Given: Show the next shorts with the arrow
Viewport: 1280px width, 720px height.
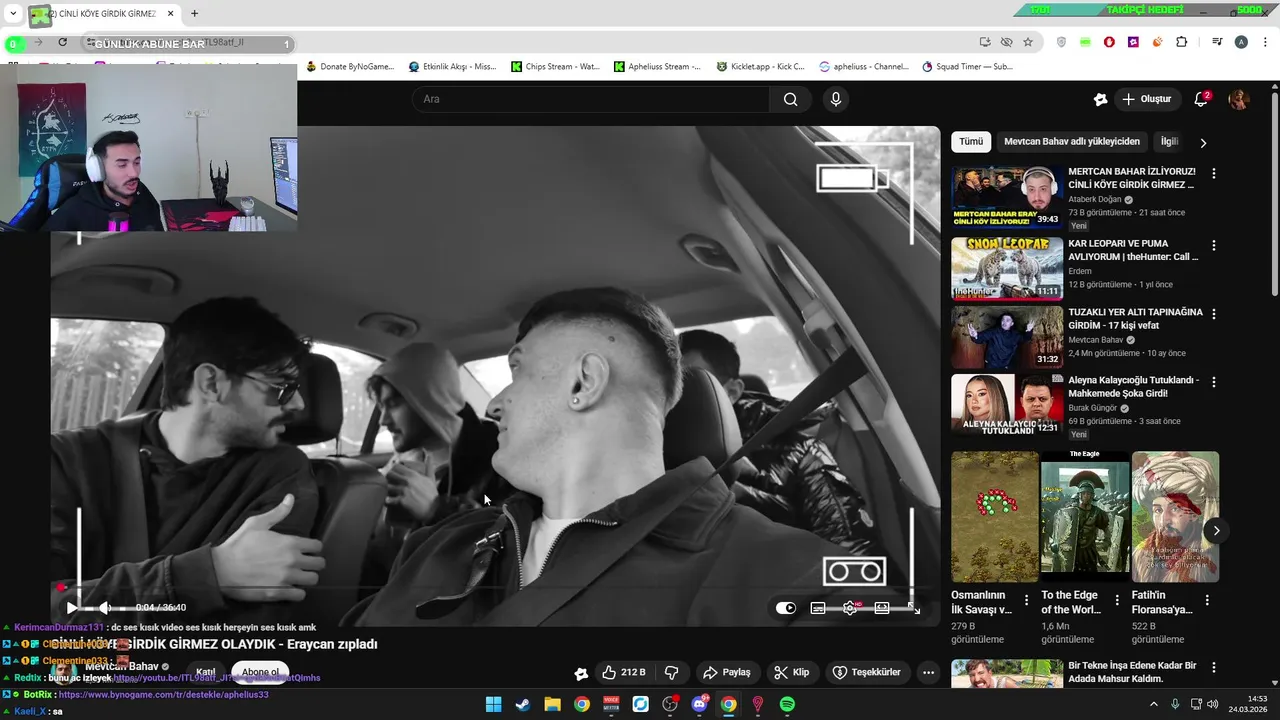Looking at the screenshot, I should (1216, 531).
